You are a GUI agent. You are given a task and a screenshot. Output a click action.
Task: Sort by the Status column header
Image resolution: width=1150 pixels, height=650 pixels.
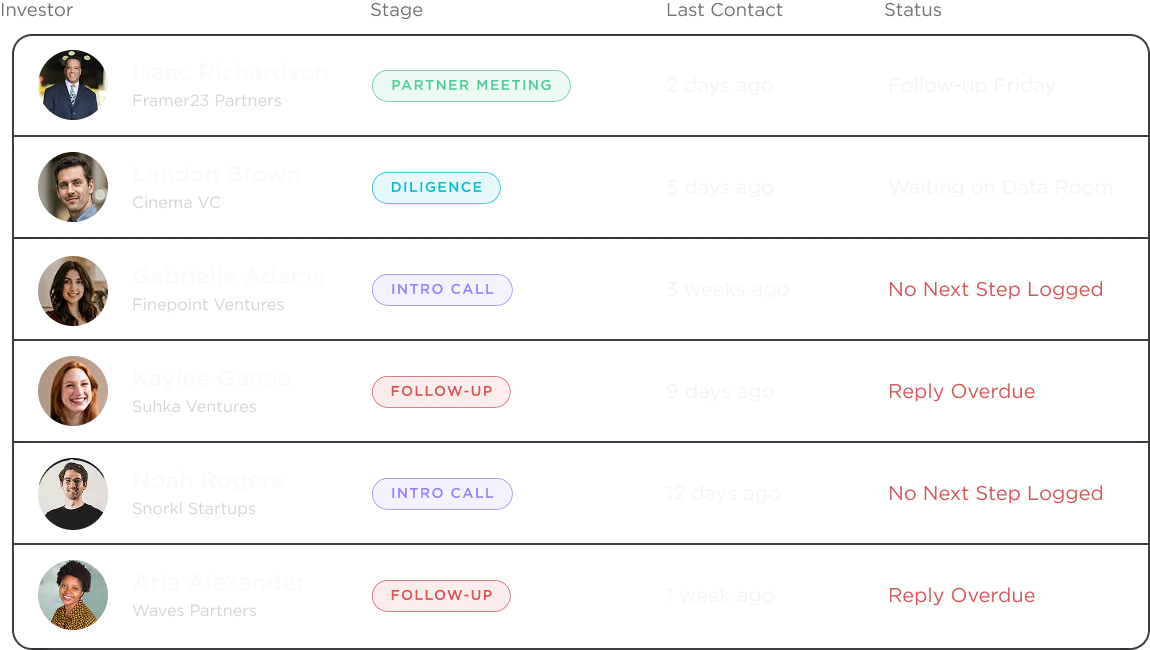(912, 10)
